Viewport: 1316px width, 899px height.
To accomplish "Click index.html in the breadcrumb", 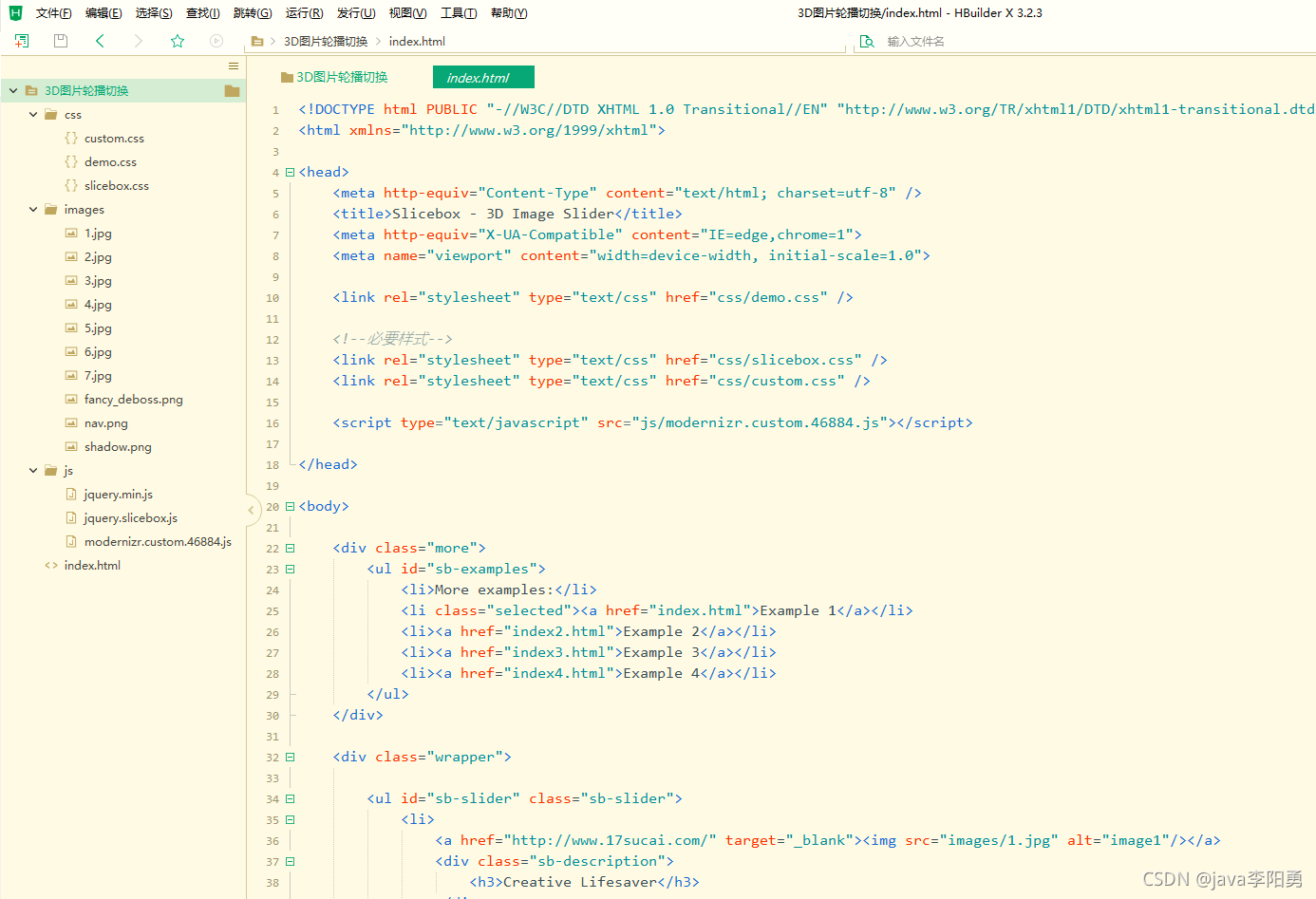I will point(417,41).
